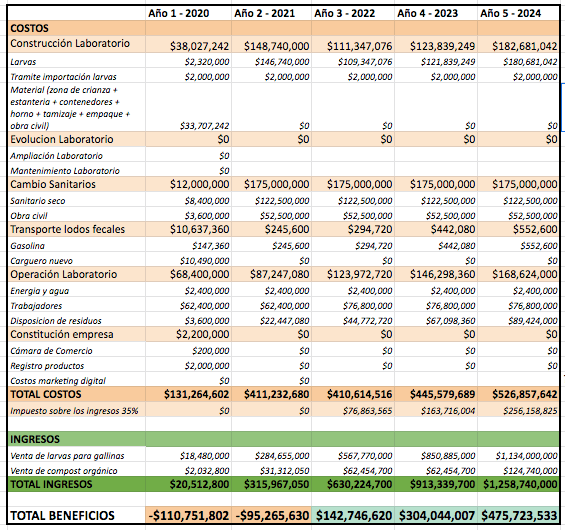Click Tramite importación larvas label cell
This screenshot has width=565, height=530.
[76, 77]
